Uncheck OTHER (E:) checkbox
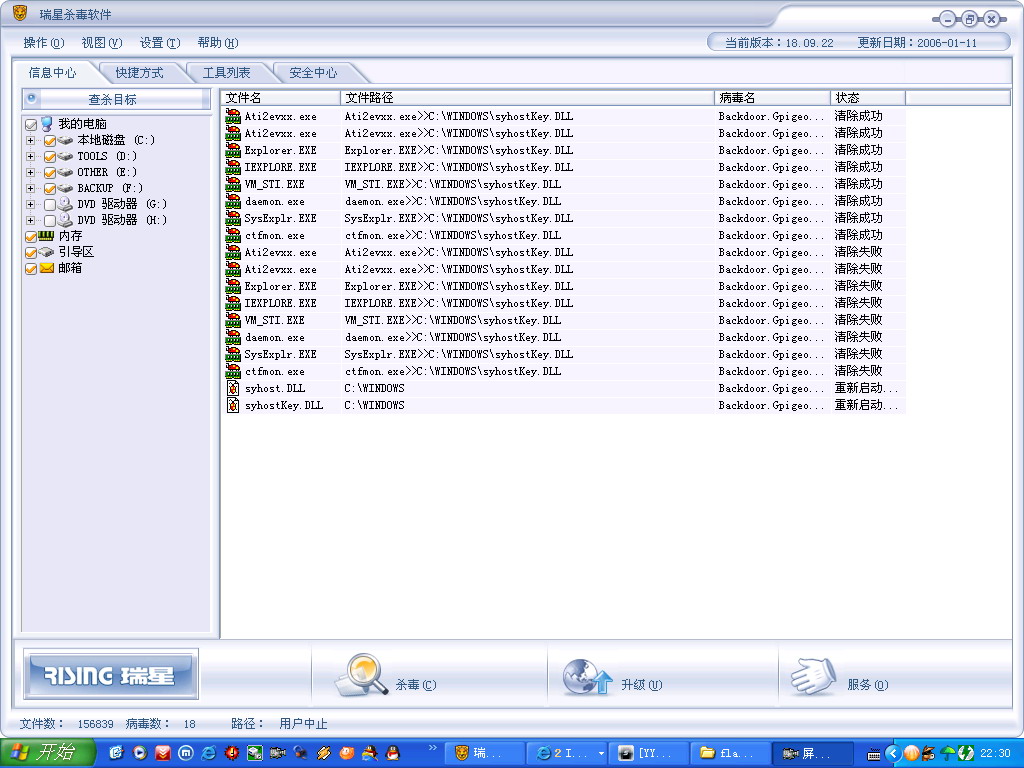The height and width of the screenshot is (768, 1024). 50,172
